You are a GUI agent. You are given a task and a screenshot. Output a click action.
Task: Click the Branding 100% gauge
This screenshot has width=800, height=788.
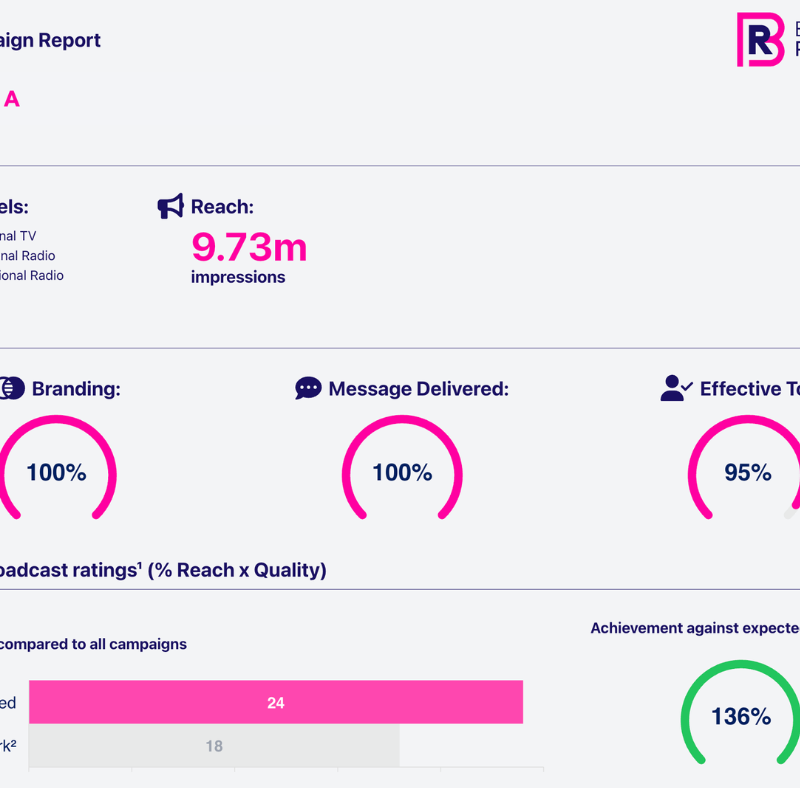point(56,472)
